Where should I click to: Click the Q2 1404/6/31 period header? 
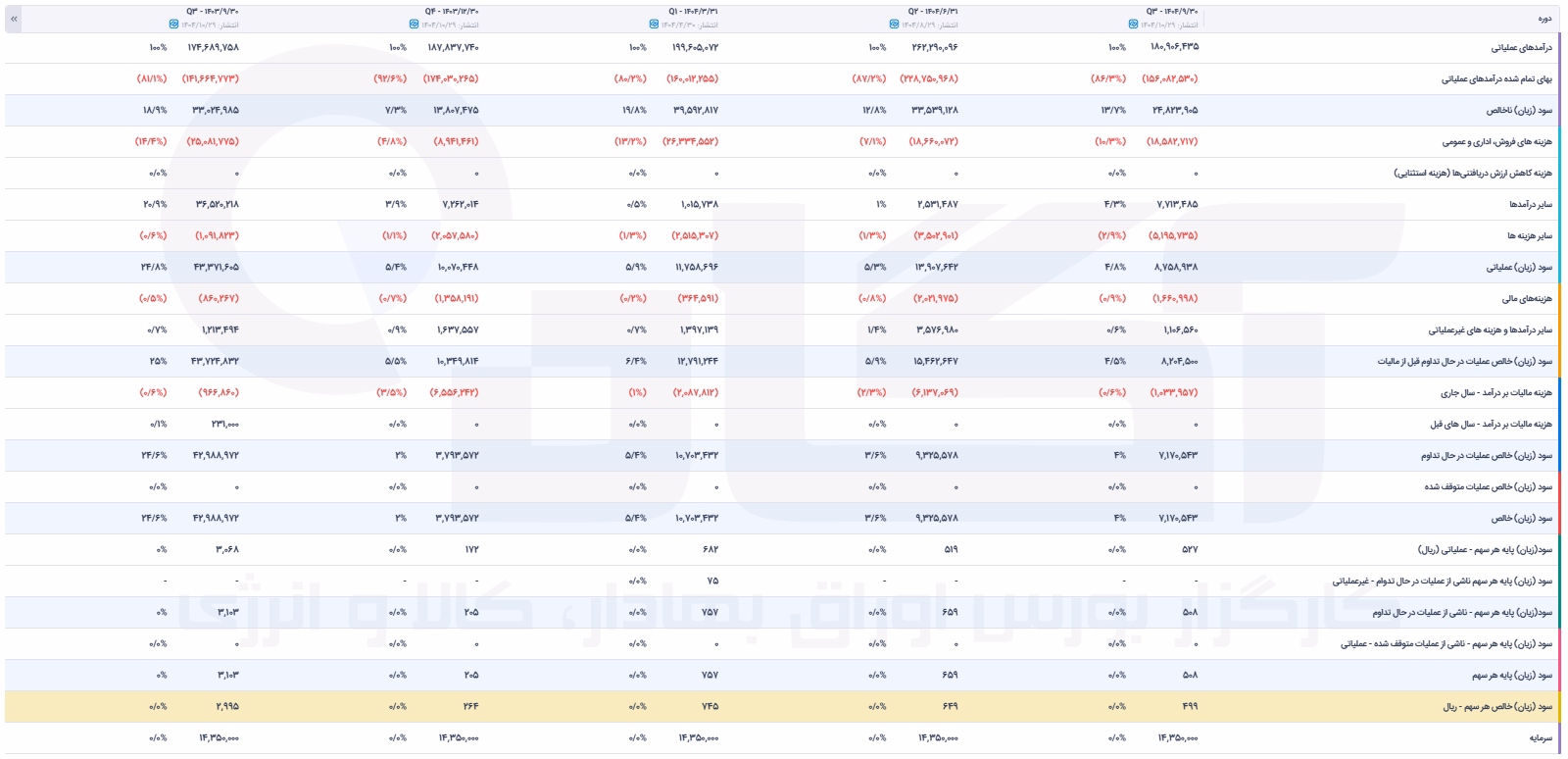tap(933, 12)
